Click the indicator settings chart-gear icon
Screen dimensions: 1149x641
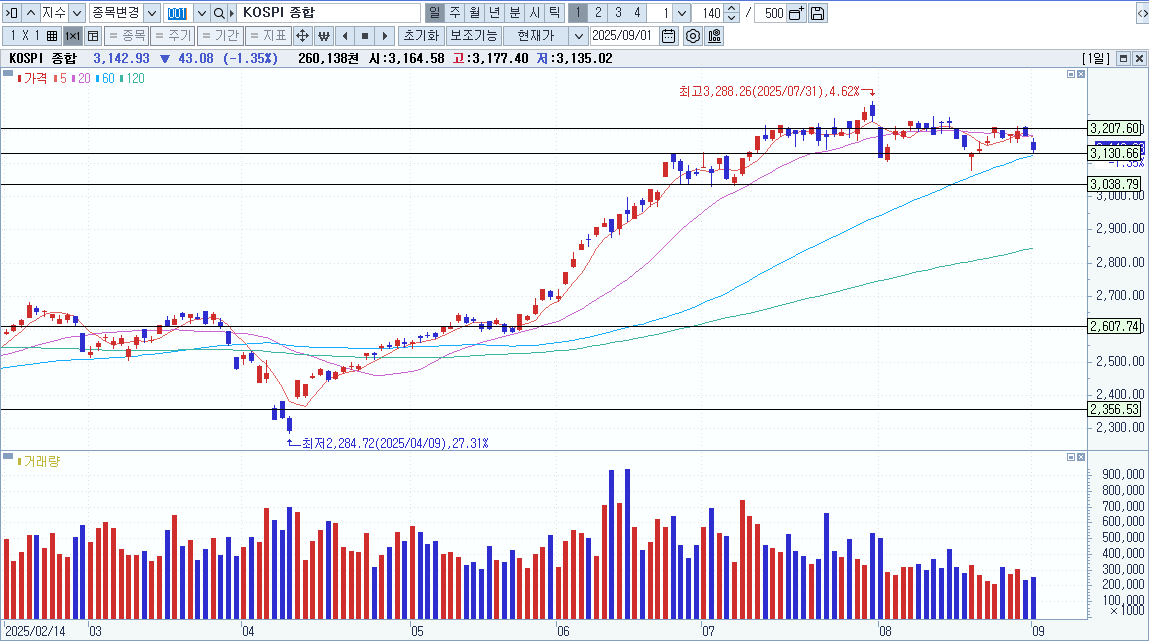pyautogui.click(x=714, y=35)
